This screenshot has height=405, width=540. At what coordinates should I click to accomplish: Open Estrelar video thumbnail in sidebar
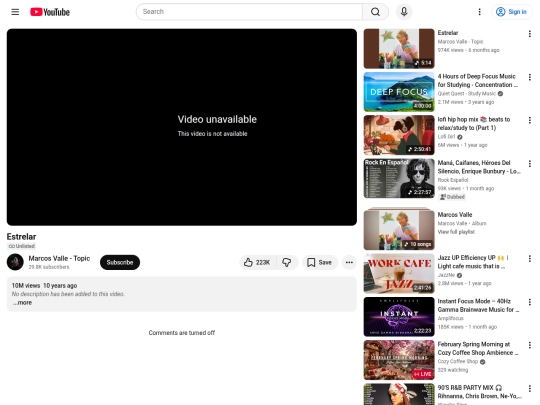click(x=399, y=49)
